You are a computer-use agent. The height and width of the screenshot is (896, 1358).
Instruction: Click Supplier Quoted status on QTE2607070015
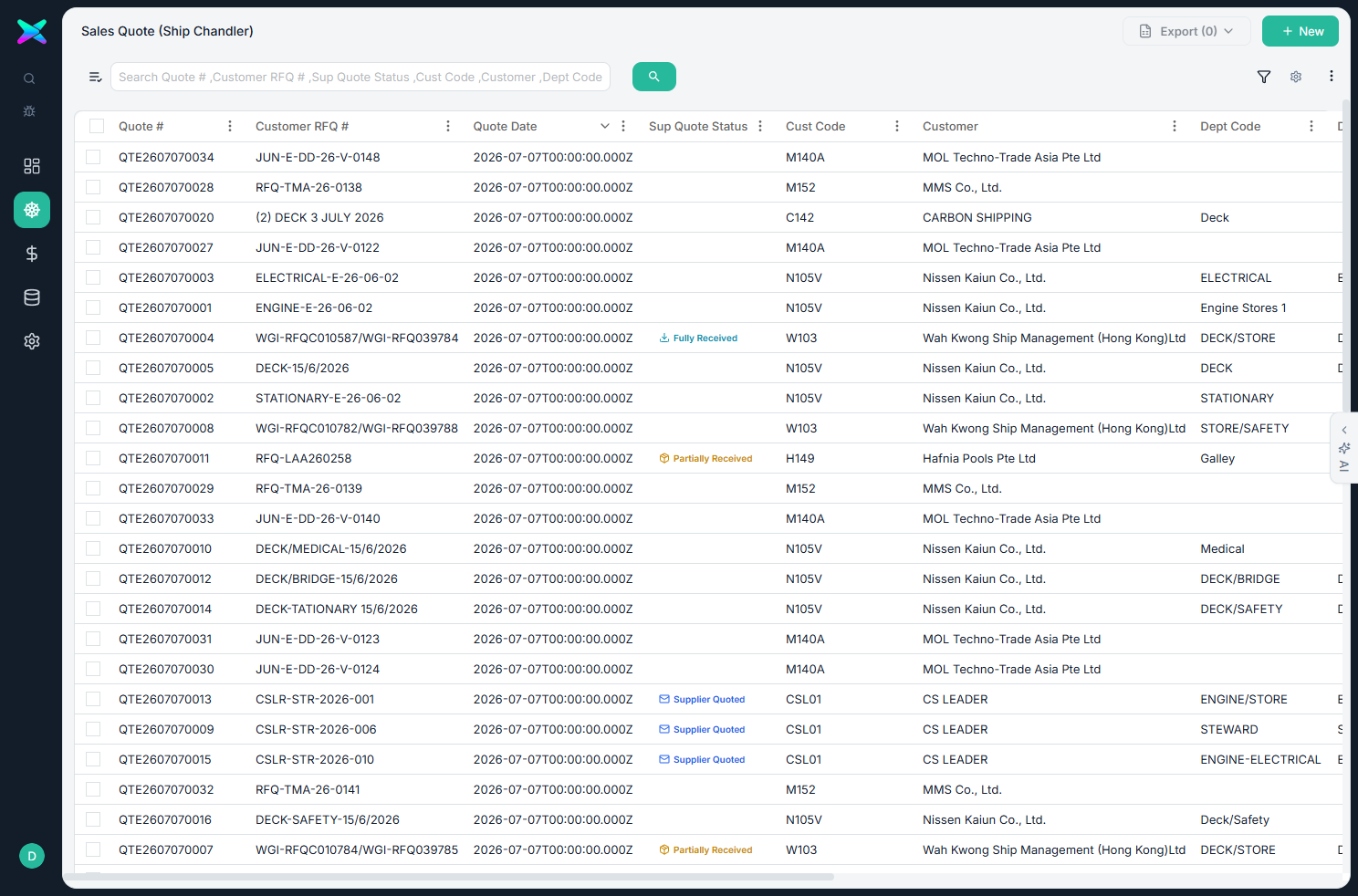[702, 759]
